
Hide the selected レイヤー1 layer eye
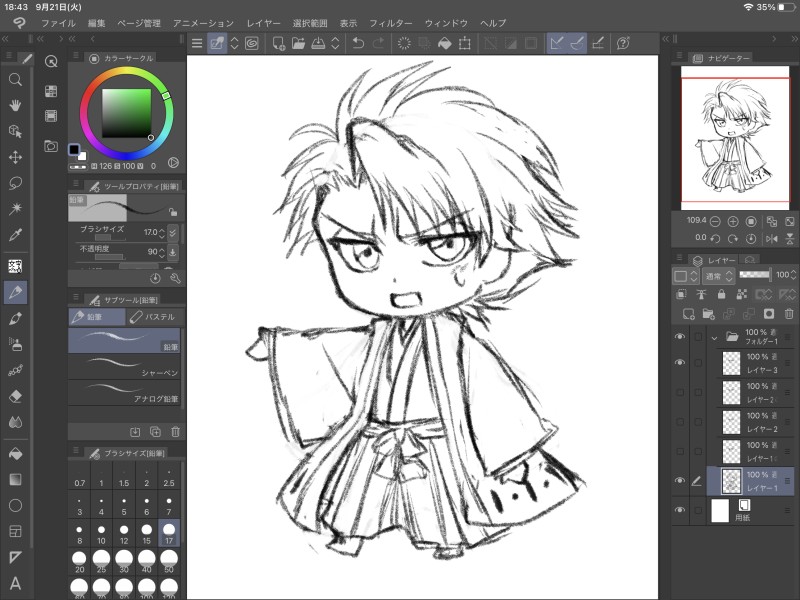[x=680, y=481]
